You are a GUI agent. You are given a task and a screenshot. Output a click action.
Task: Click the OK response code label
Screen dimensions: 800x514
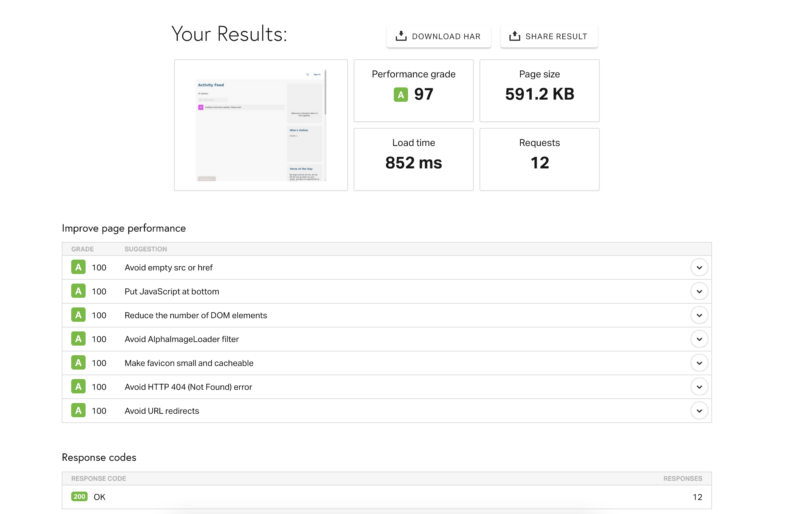pyautogui.click(x=99, y=497)
